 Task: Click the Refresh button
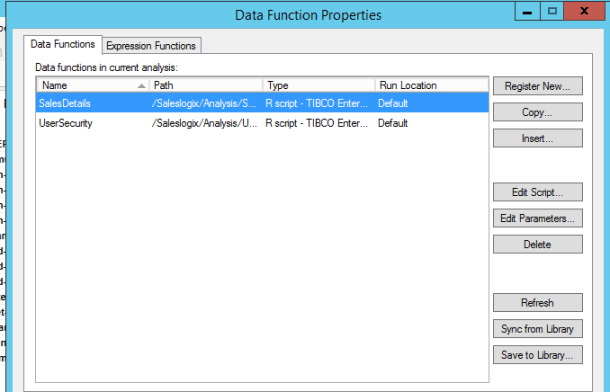(x=538, y=303)
